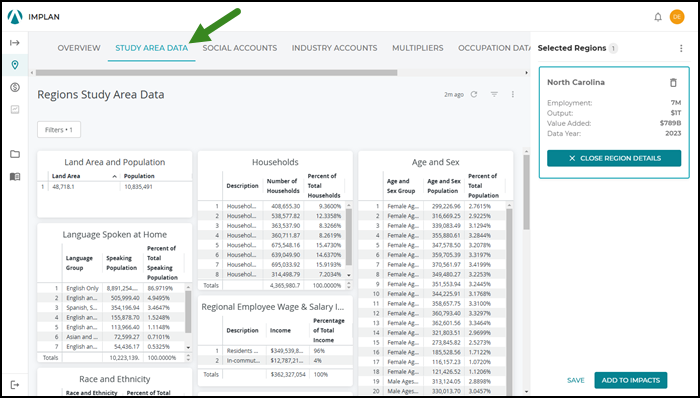
Task: Expand the sidebar with arrow icon
Action: point(15,43)
